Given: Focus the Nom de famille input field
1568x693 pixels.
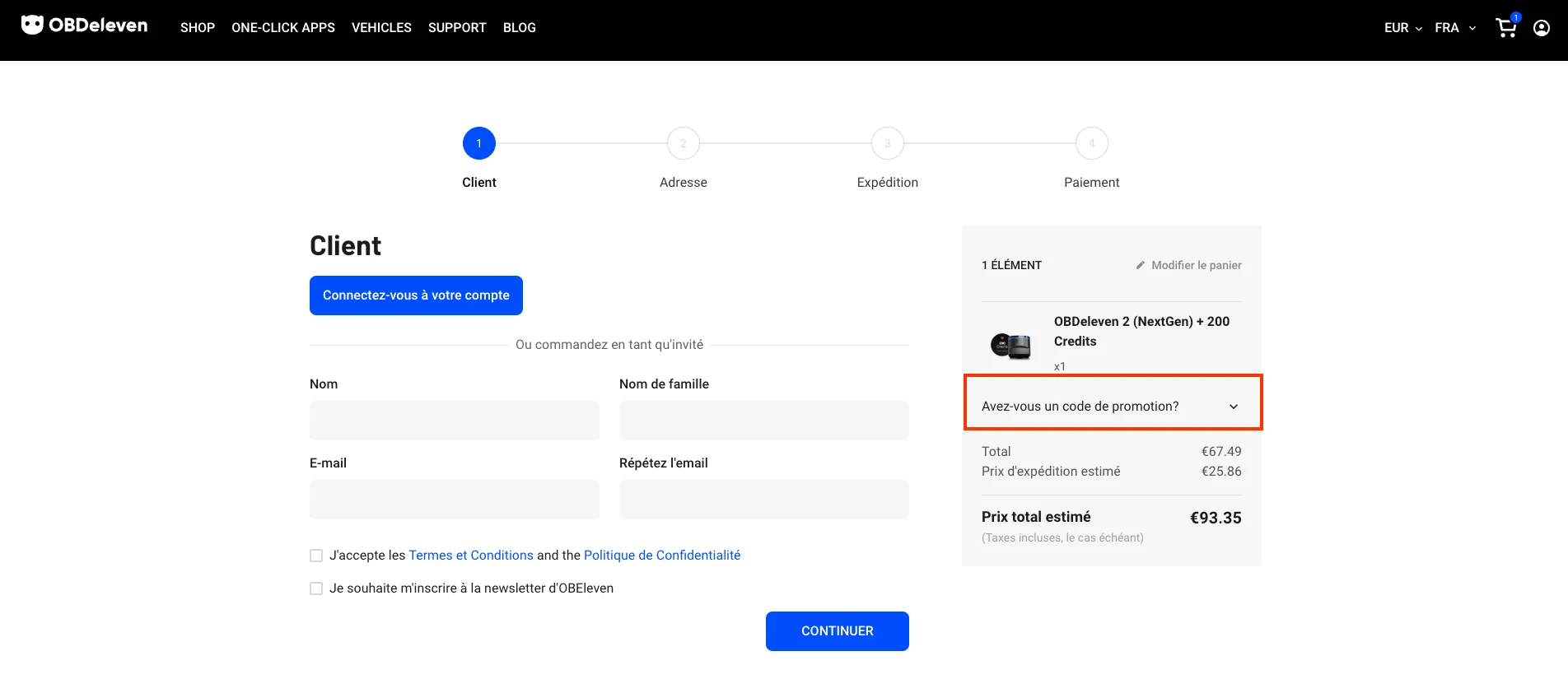Looking at the screenshot, I should click(764, 421).
